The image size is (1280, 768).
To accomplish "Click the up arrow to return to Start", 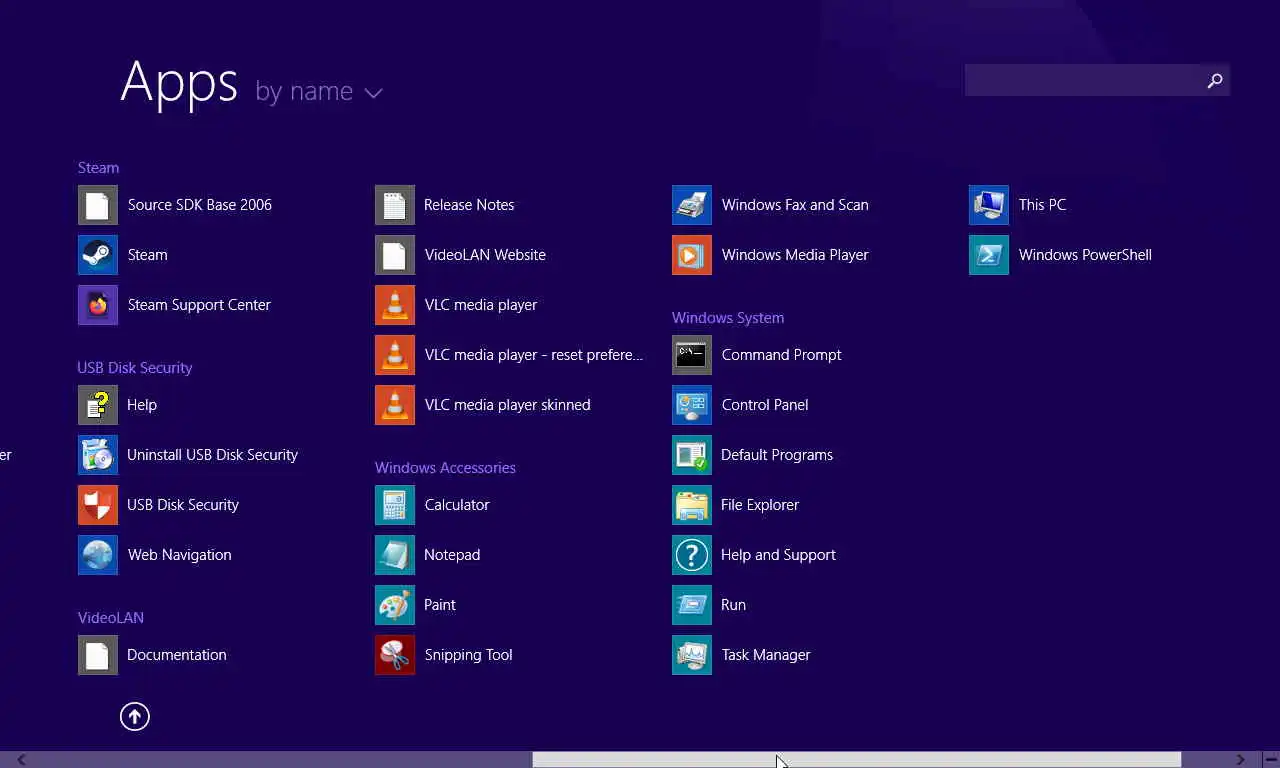I will [134, 716].
